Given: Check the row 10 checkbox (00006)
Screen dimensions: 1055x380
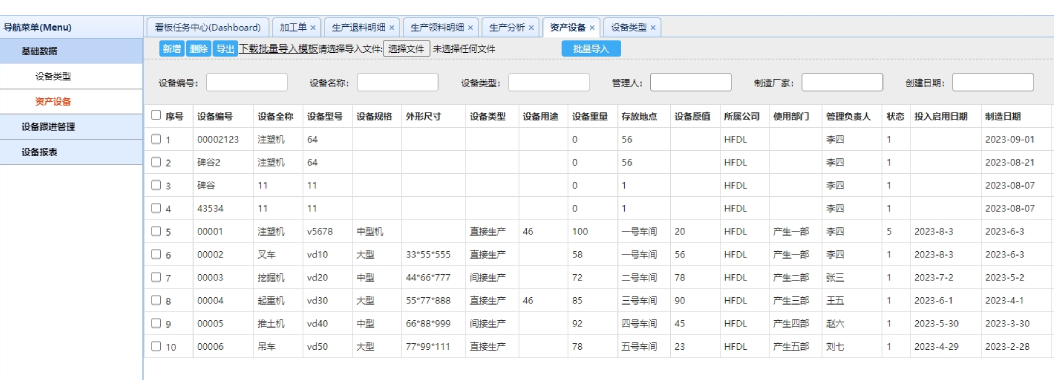Looking at the screenshot, I should coord(156,346).
